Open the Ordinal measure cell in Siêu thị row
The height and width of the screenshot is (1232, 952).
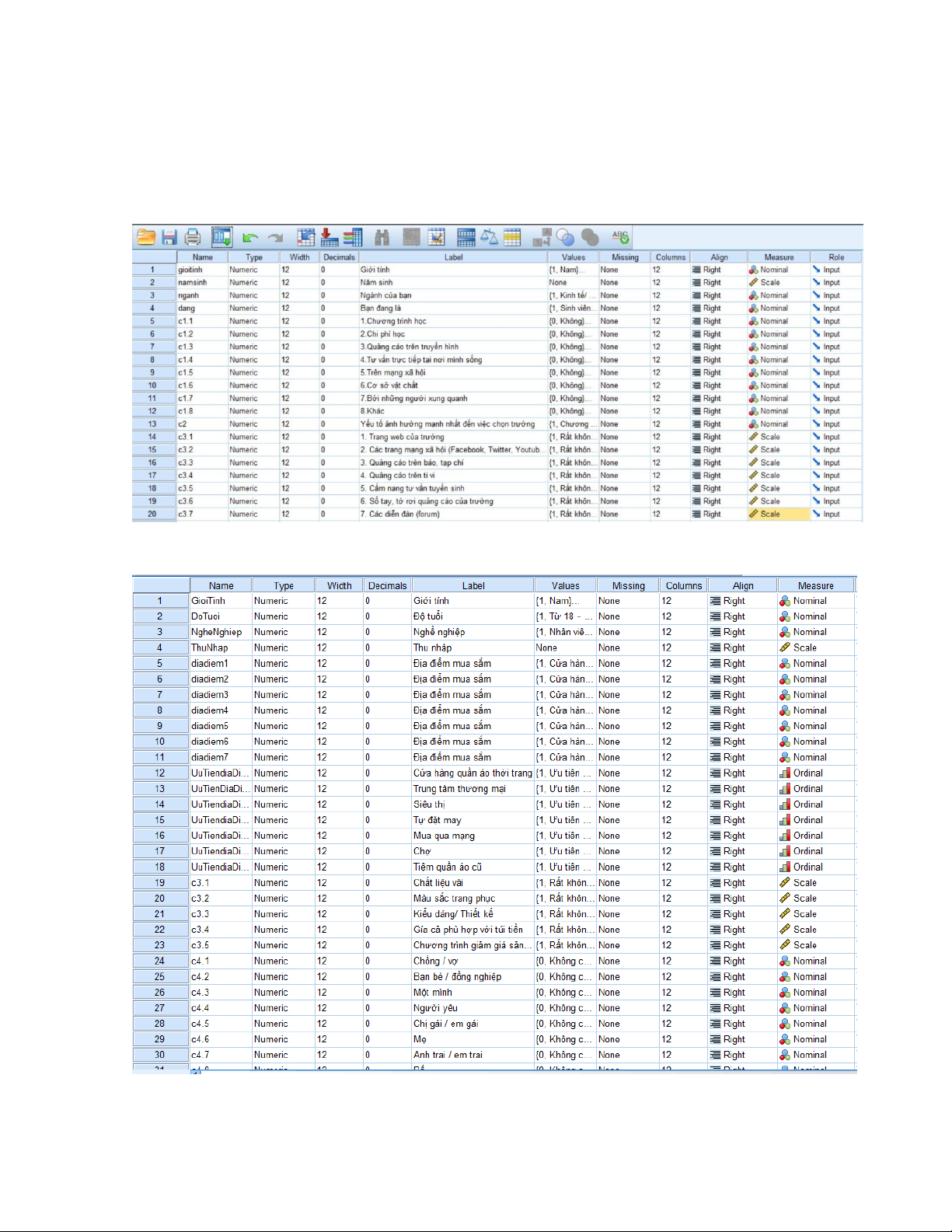(x=814, y=804)
